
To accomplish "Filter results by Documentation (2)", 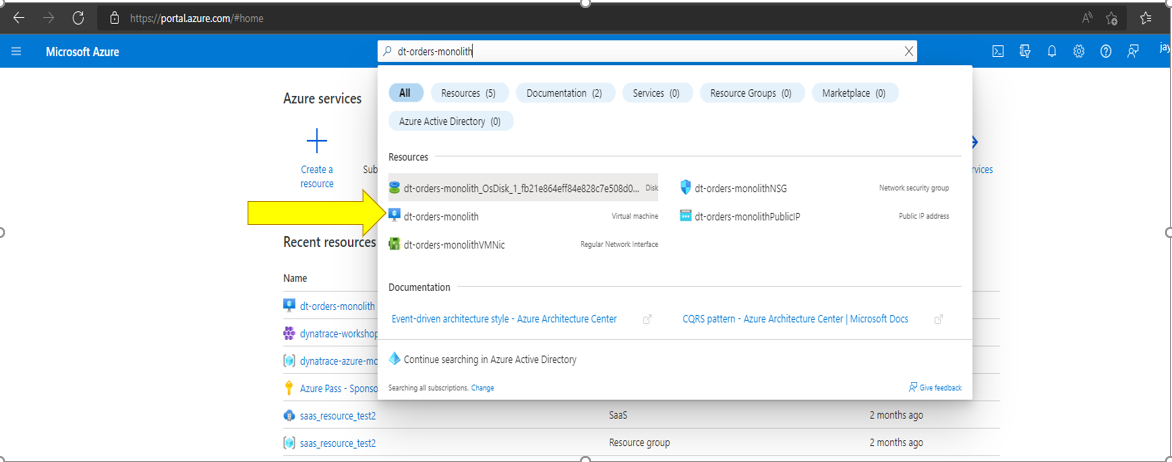I will coord(564,93).
